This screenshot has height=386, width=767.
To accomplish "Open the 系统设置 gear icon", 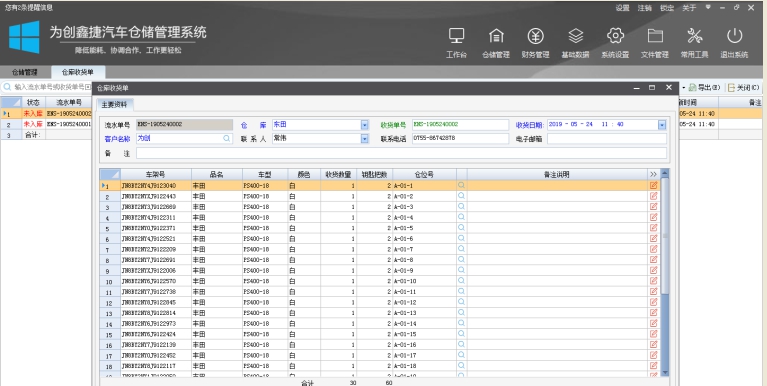I will point(615,43).
